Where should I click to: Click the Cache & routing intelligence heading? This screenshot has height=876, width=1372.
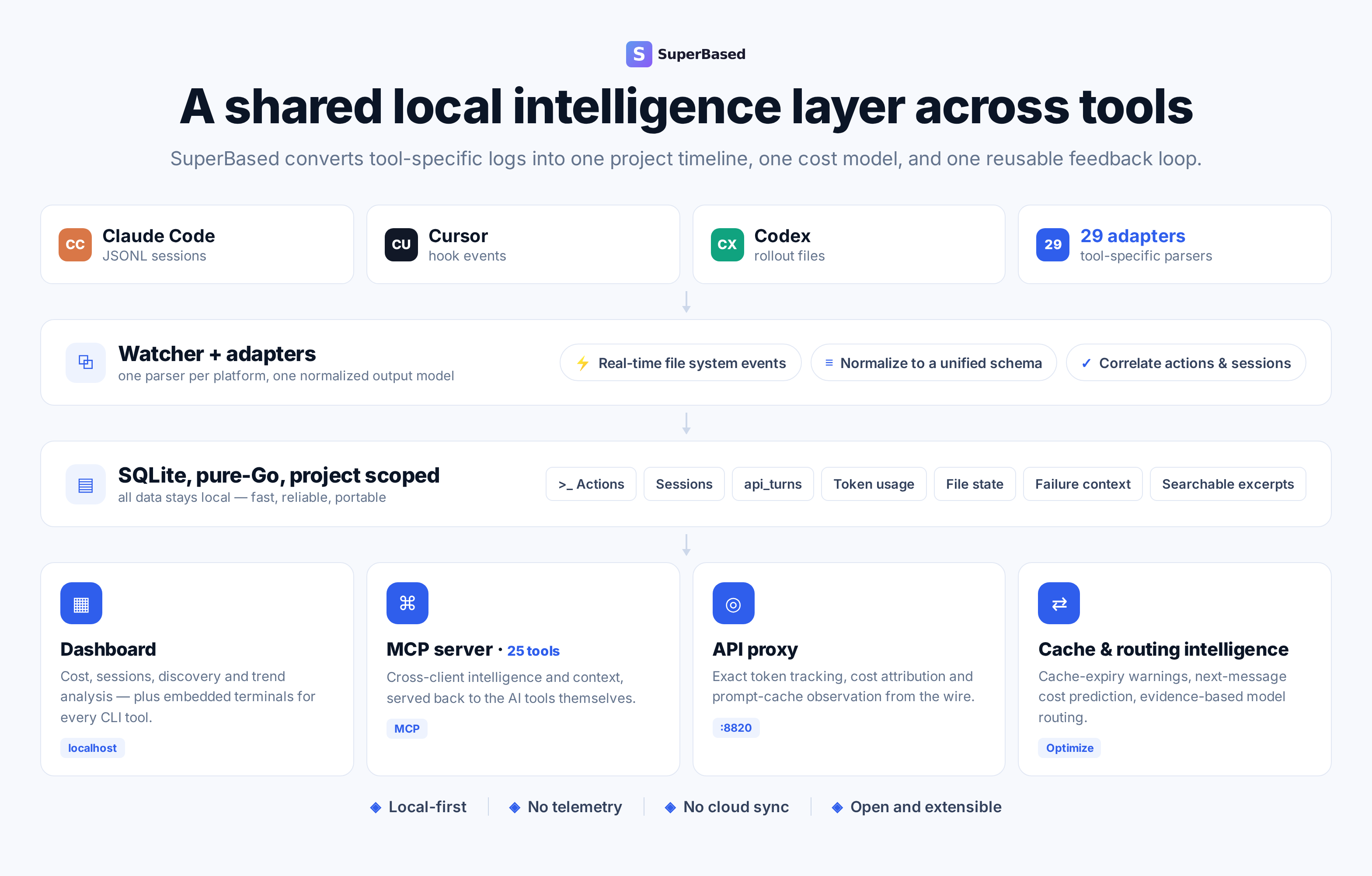[1163, 649]
